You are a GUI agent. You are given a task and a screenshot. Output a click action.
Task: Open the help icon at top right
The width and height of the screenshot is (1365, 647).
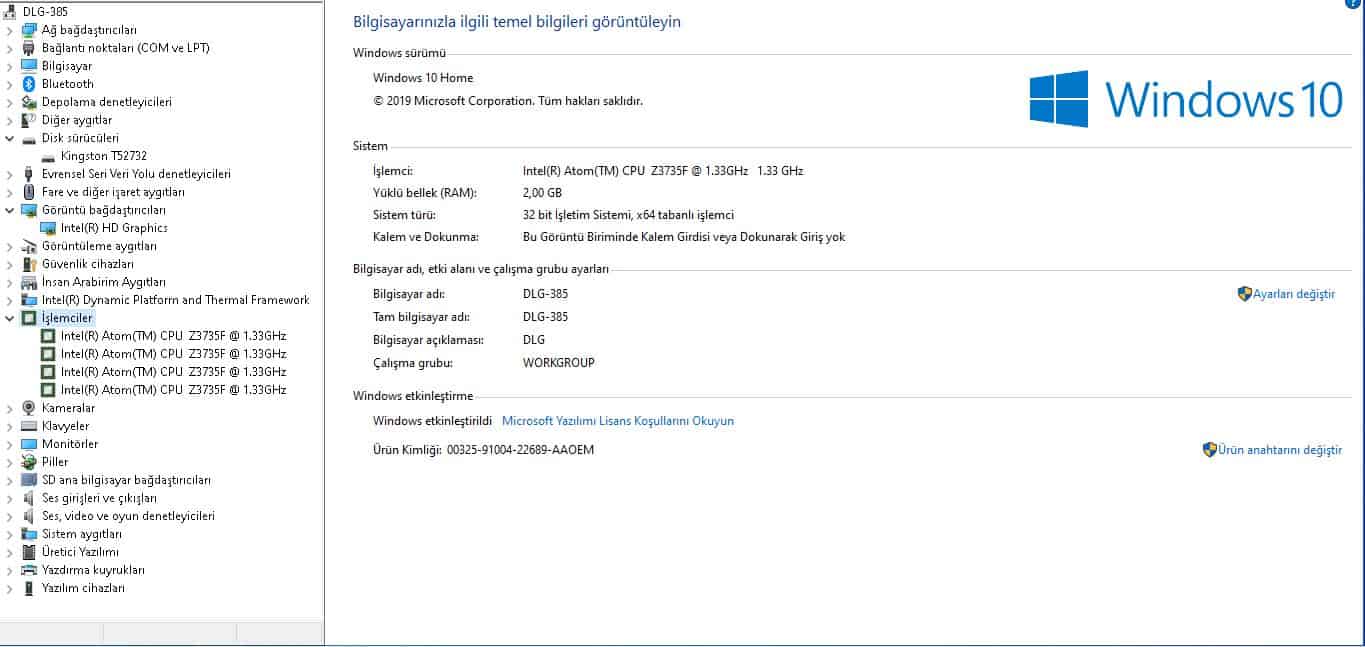pos(1355,3)
